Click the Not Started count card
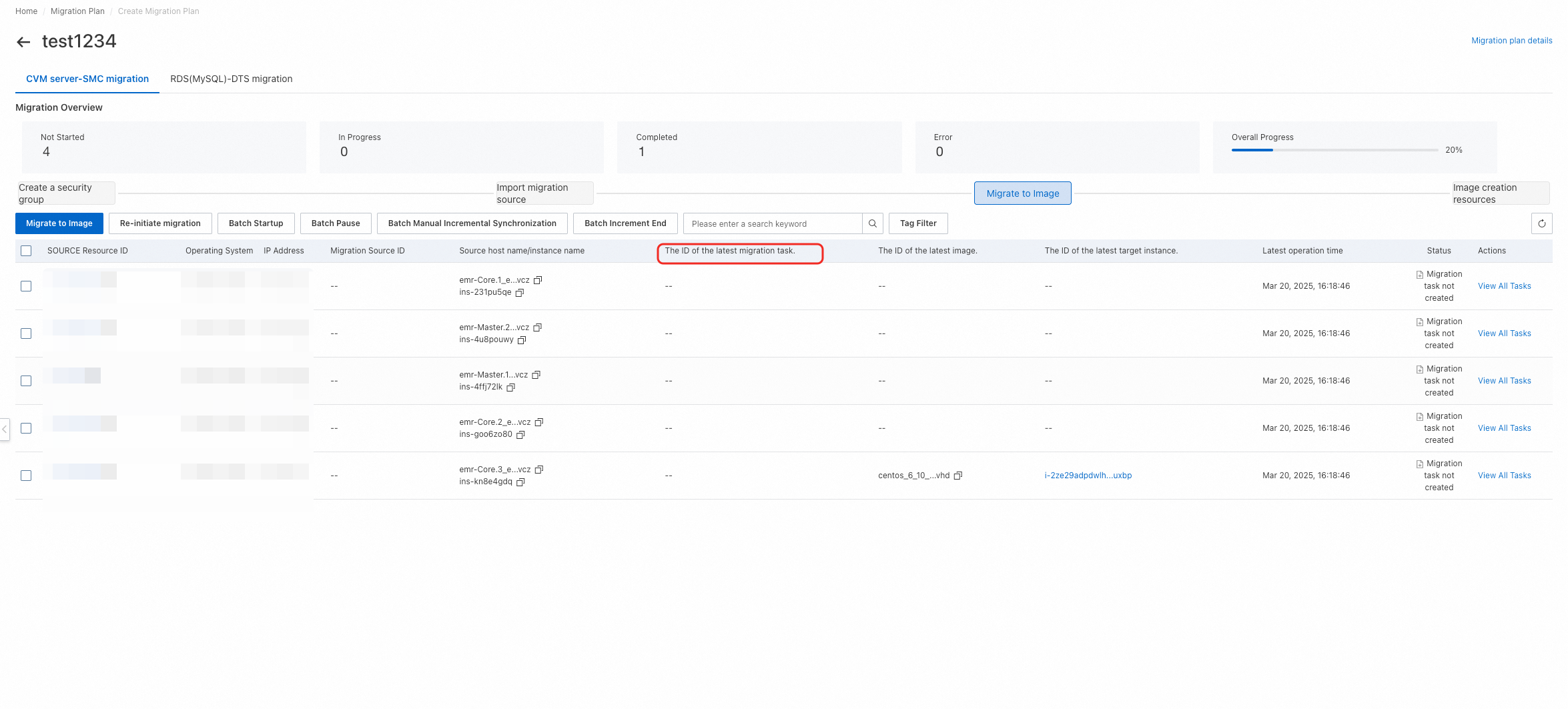 click(x=164, y=147)
